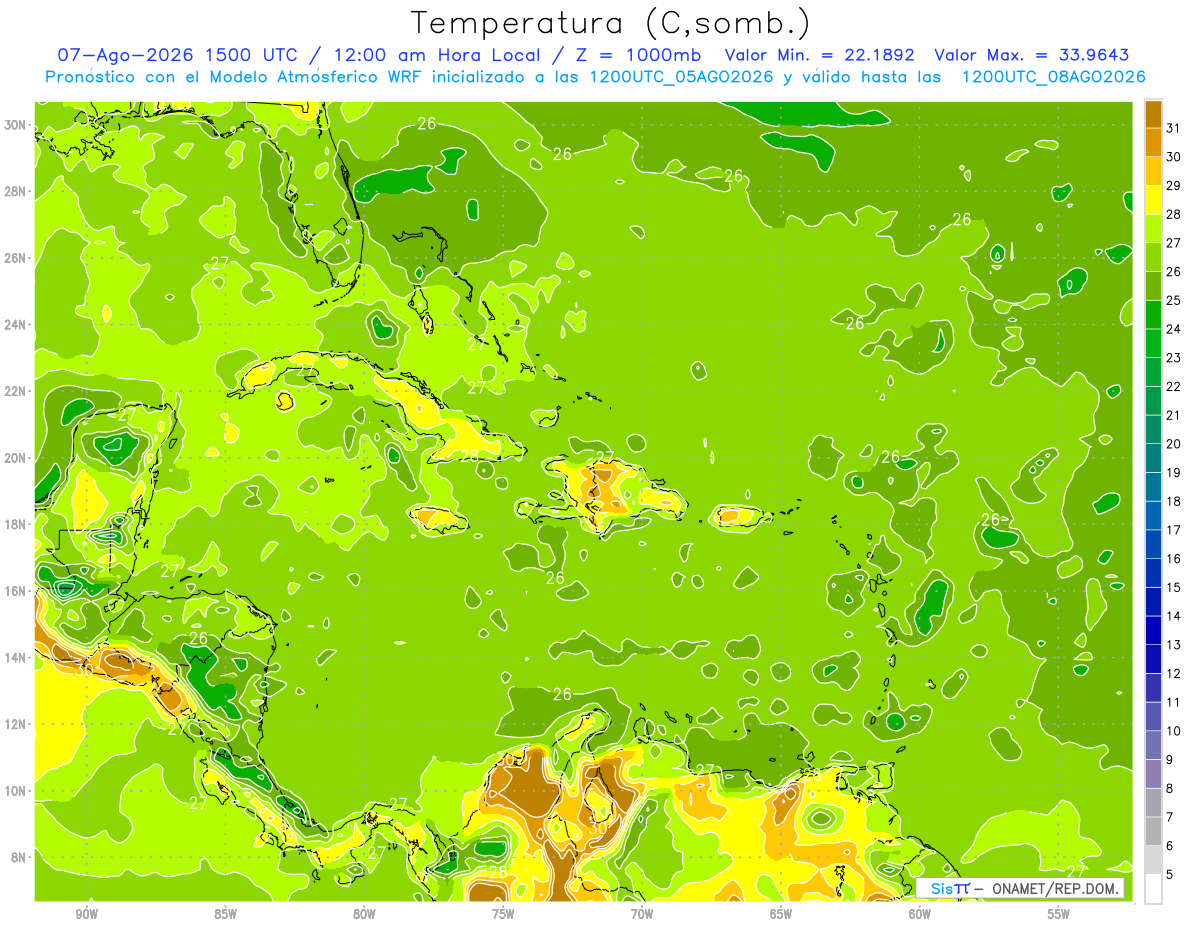Click the 90W longitude label

coord(87,913)
